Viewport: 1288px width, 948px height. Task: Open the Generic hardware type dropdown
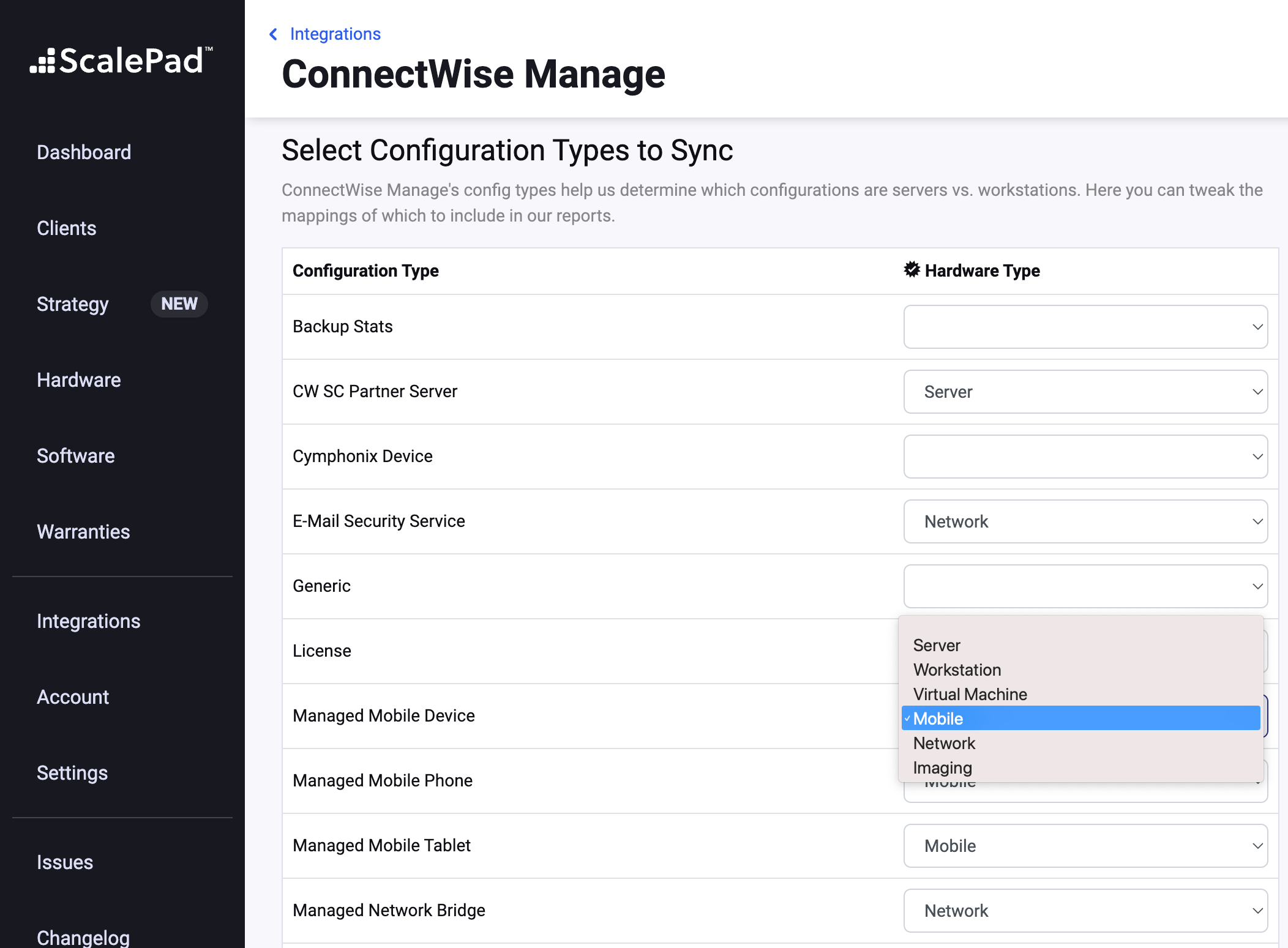1085,586
